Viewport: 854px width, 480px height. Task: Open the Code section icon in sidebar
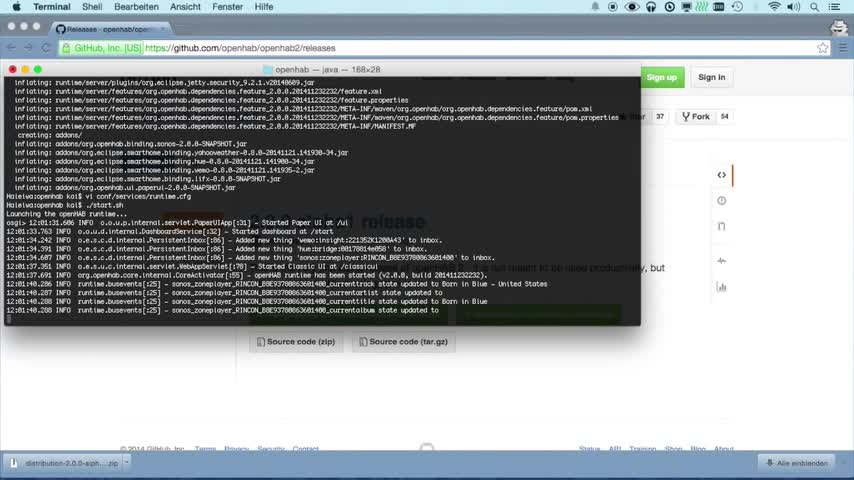[722, 175]
